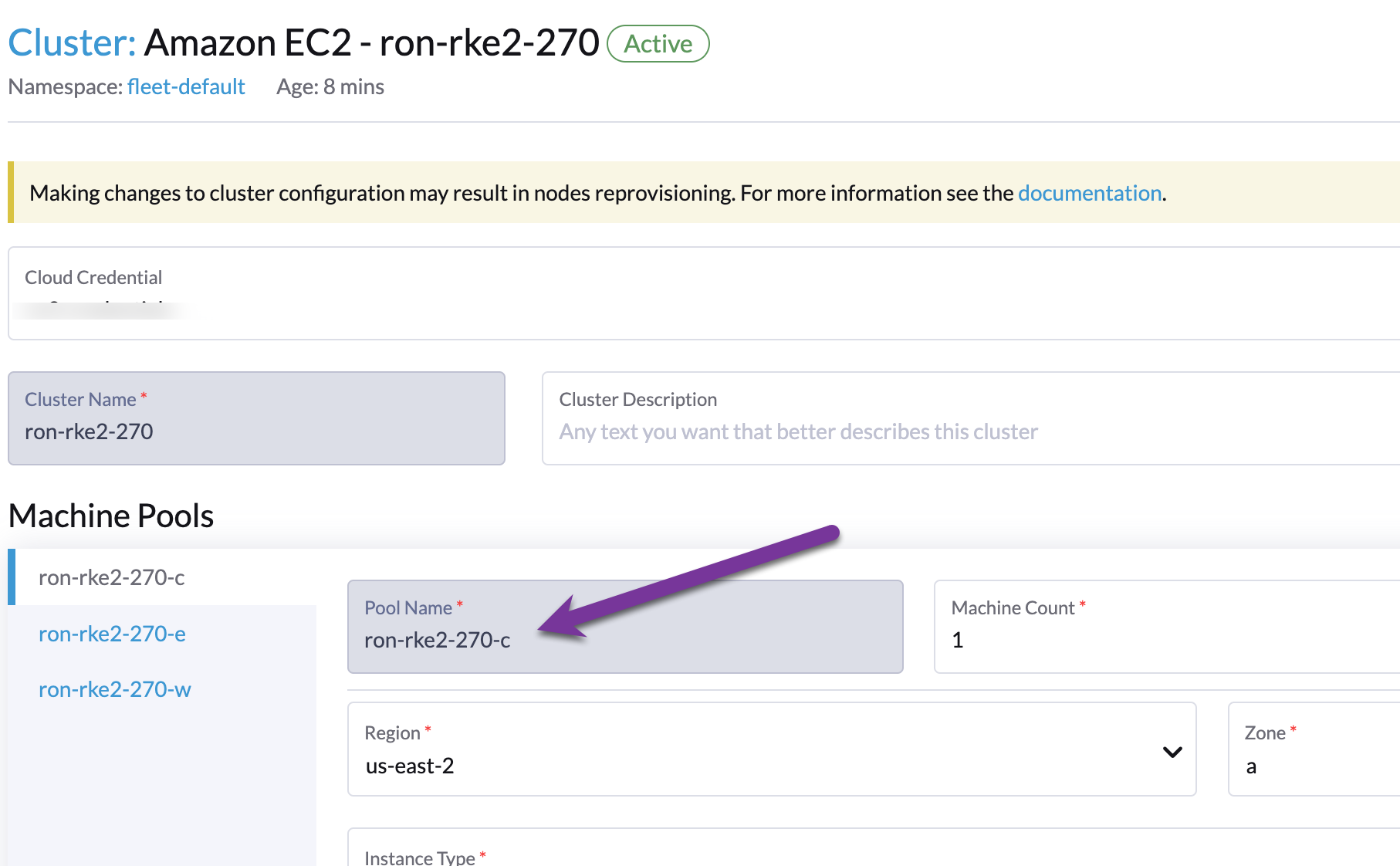Image resolution: width=1400 pixels, height=866 pixels.
Task: Select the ron-rke2-270-e machine pool
Action: click(x=113, y=633)
